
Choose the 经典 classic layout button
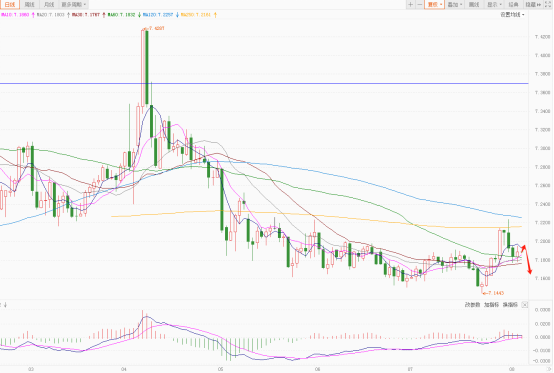tap(513, 5)
